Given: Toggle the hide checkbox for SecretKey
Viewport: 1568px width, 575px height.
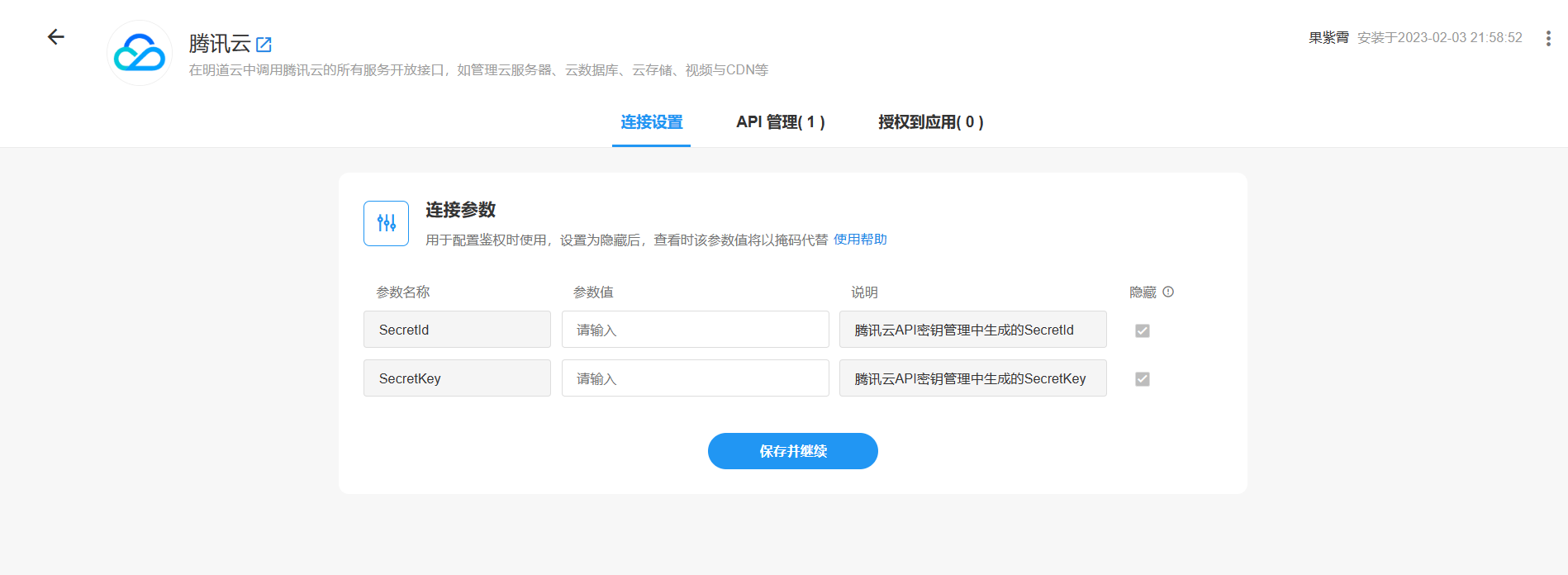Looking at the screenshot, I should click(x=1142, y=379).
